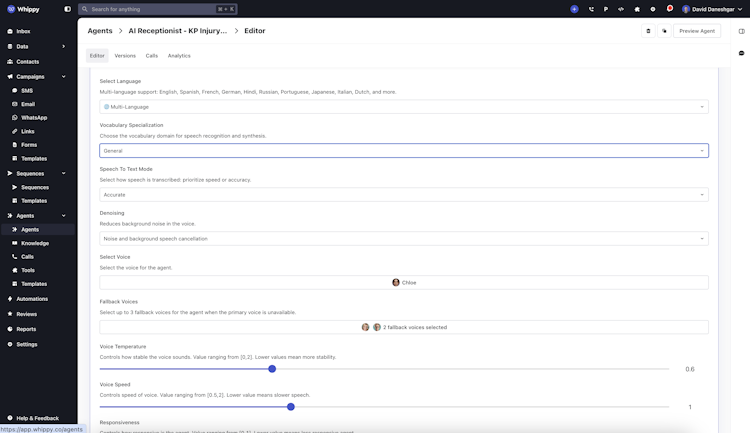This screenshot has width=750, height=433.
Task: Switch to the Calls tab
Action: coord(152,56)
